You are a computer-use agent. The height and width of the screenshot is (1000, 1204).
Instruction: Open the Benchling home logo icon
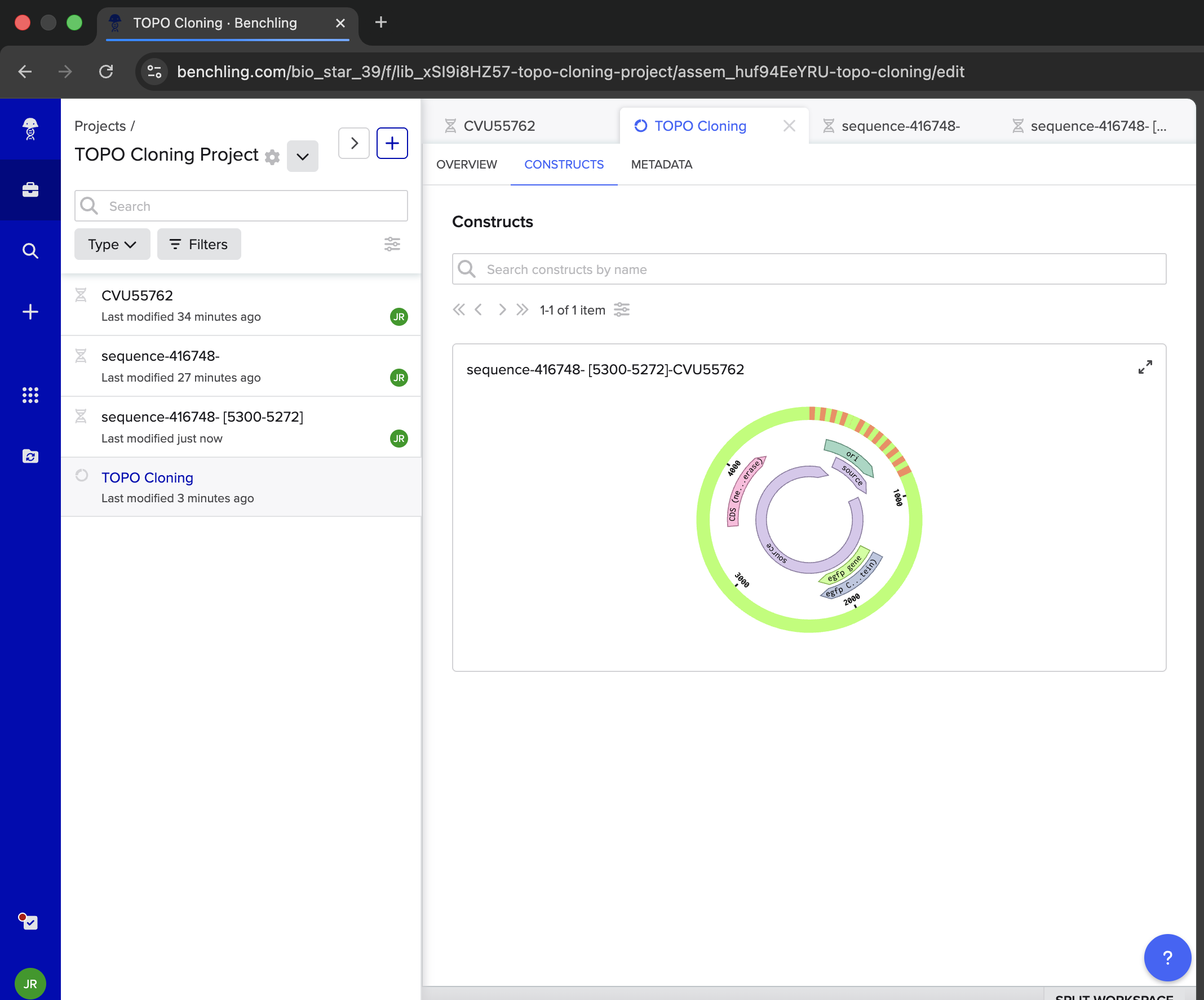point(30,129)
